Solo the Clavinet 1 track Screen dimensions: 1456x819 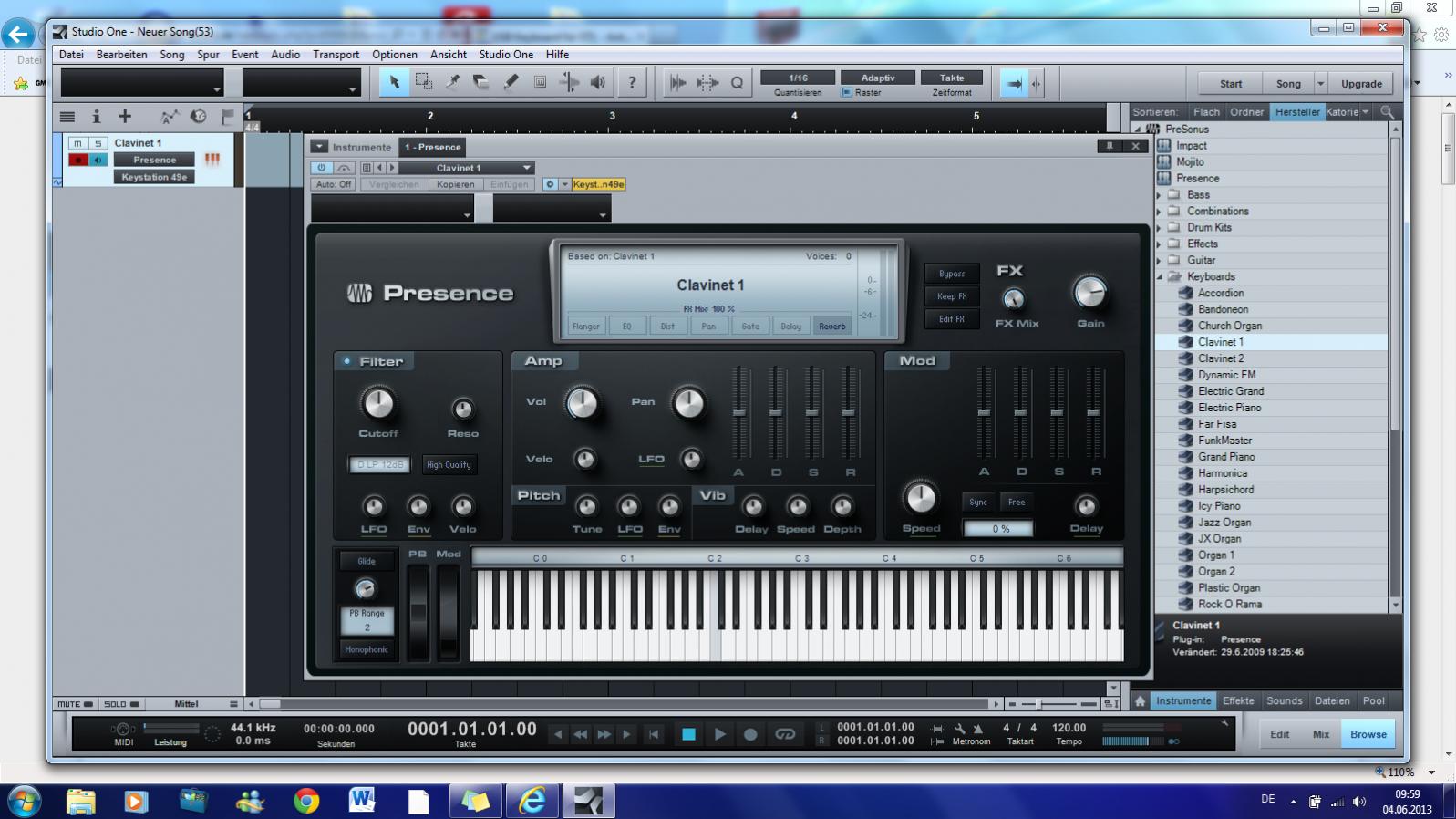pos(98,143)
